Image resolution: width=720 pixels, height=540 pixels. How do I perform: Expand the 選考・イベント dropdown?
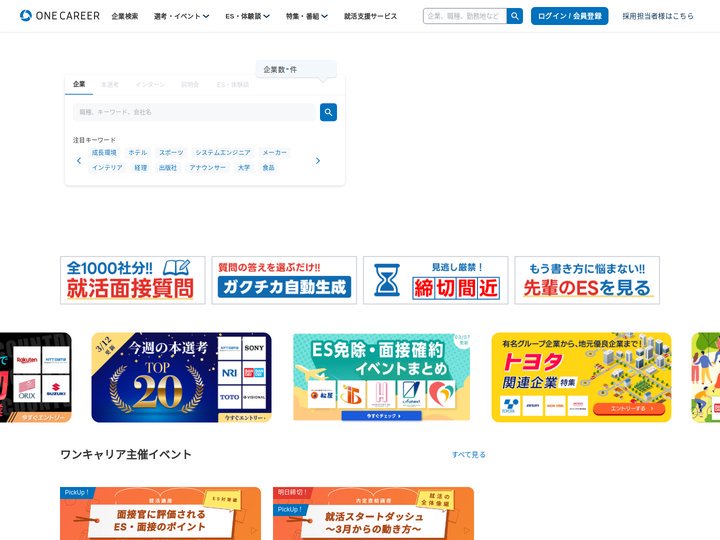pyautogui.click(x=181, y=16)
